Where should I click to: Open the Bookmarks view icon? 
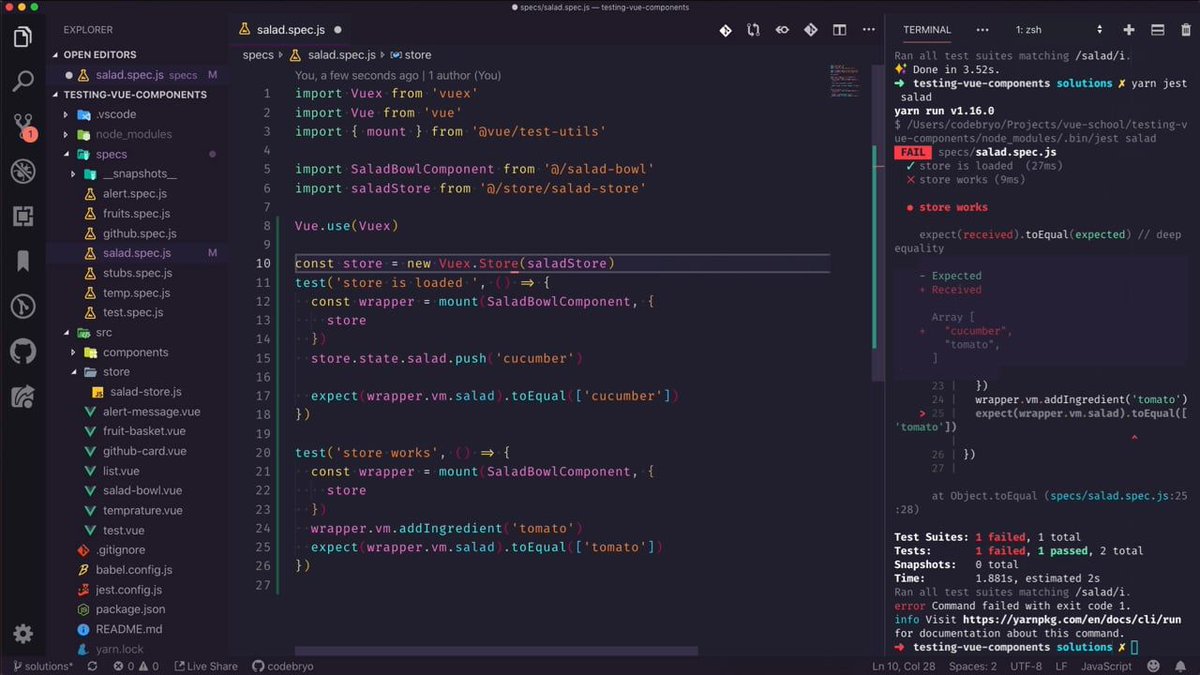coord(22,261)
